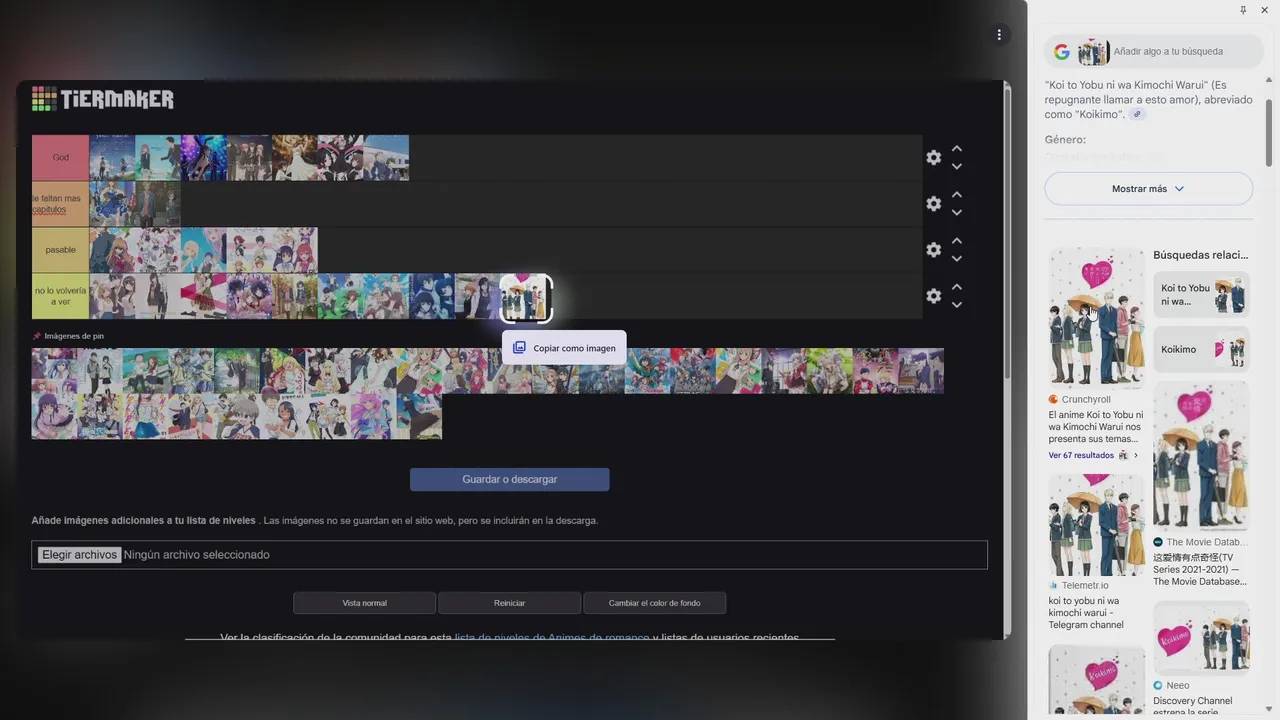
Task: Move the 'pasable' tier down
Action: [957, 258]
